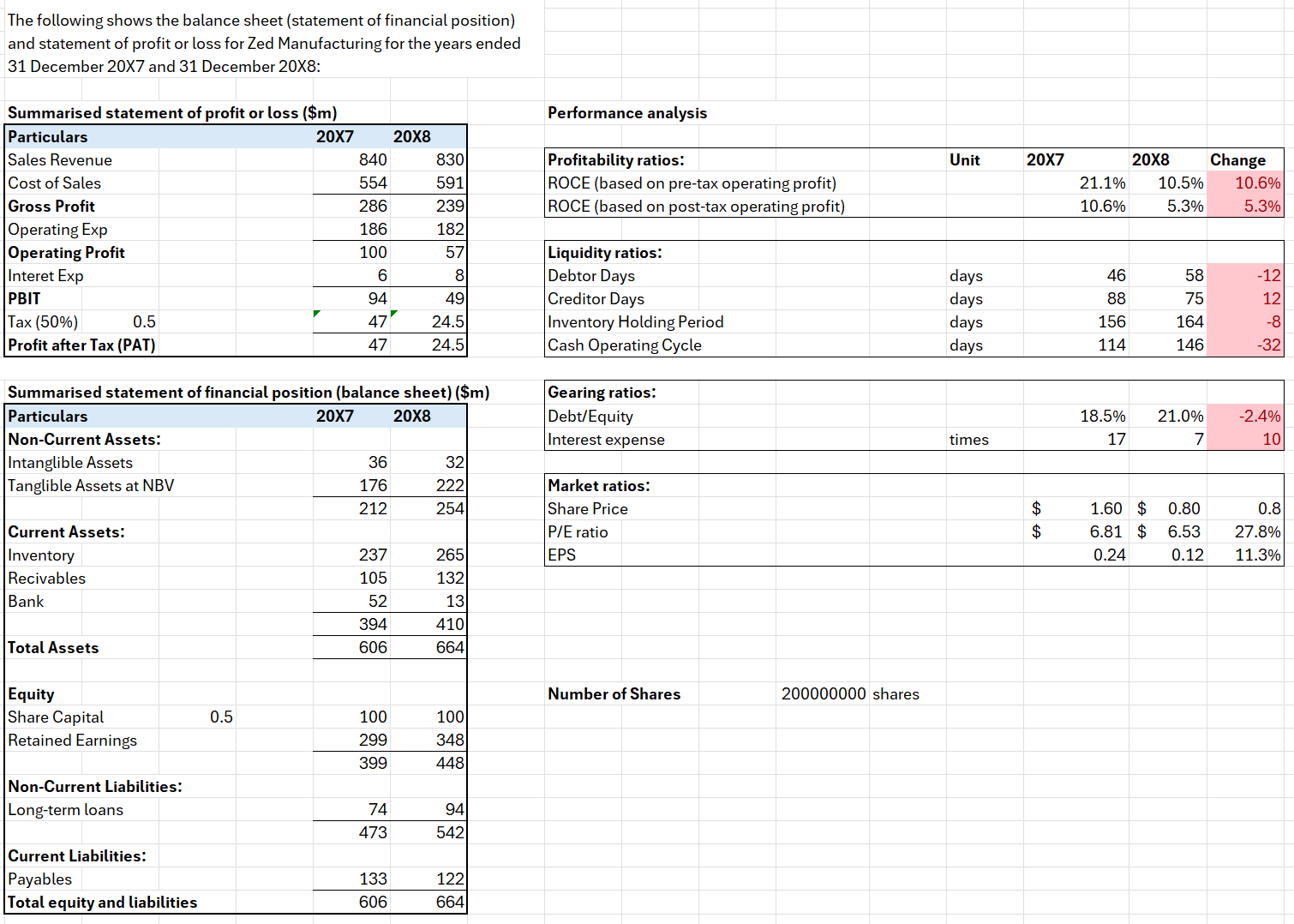Click the balance sheet Particulars header cell

click(47, 416)
